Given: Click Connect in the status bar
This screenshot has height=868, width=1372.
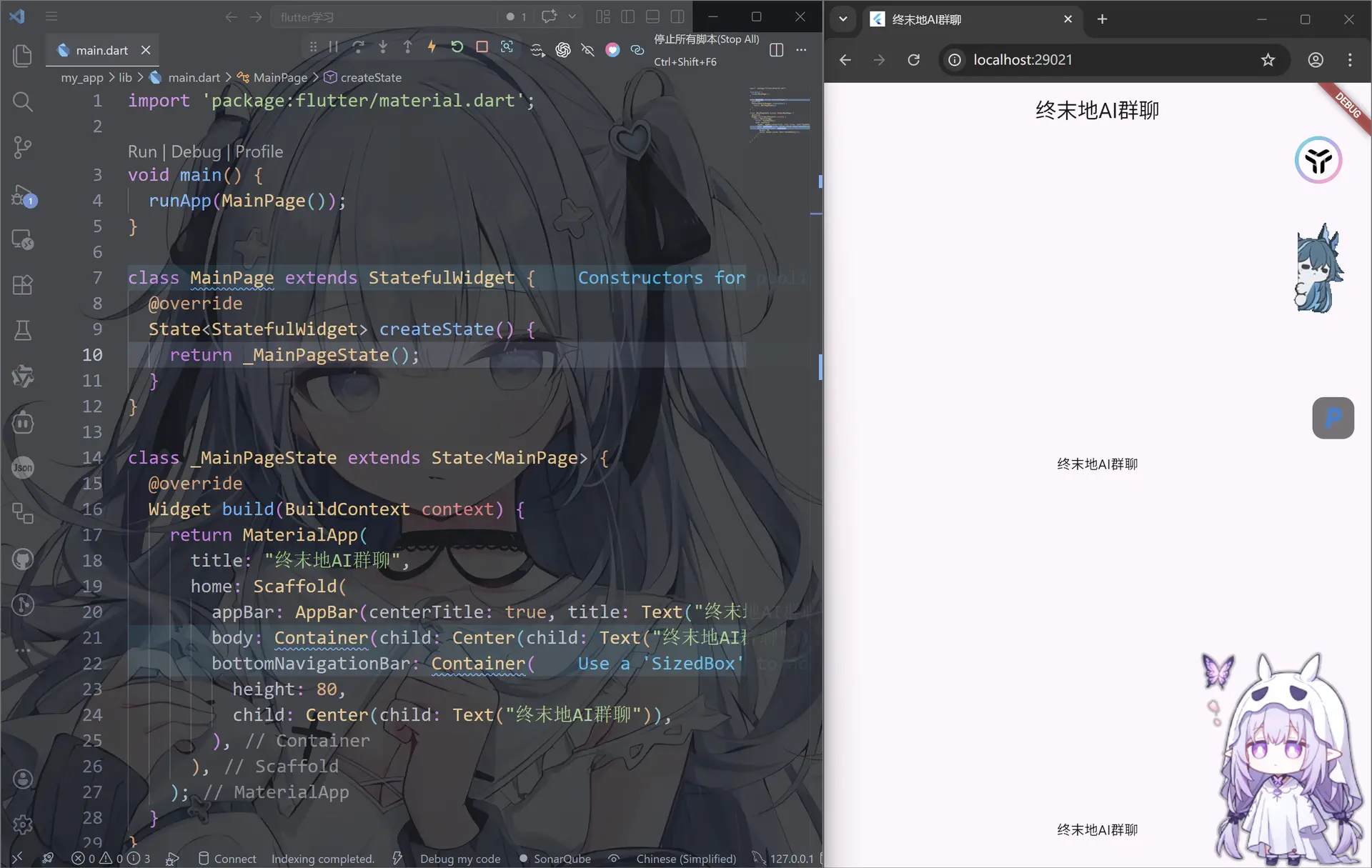Looking at the screenshot, I should (x=227, y=858).
